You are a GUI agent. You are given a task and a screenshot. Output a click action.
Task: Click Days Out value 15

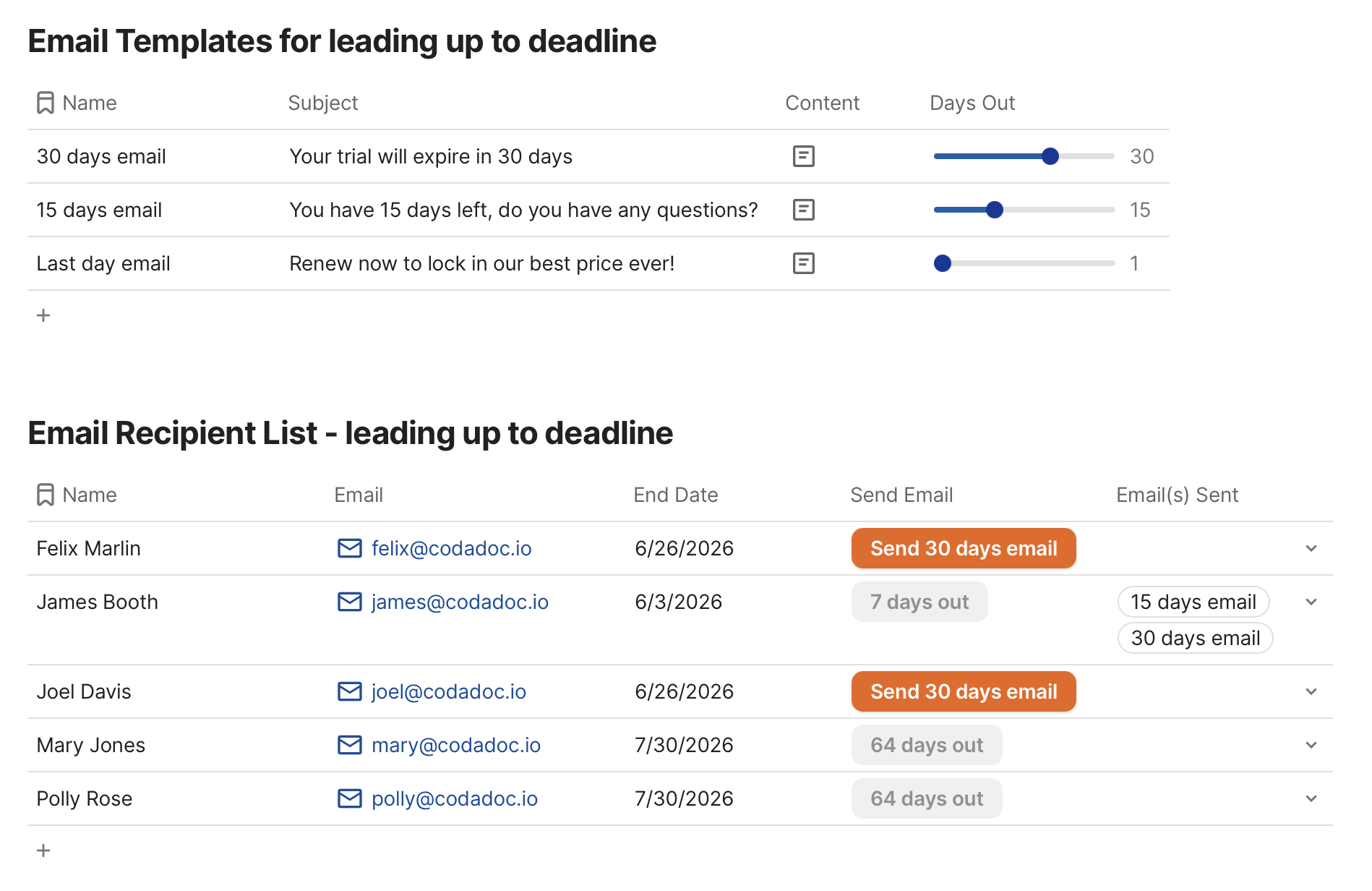(1140, 210)
